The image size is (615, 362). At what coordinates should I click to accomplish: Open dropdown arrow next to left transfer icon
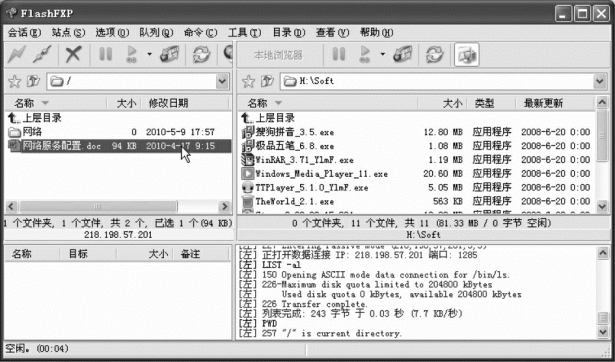[149, 54]
